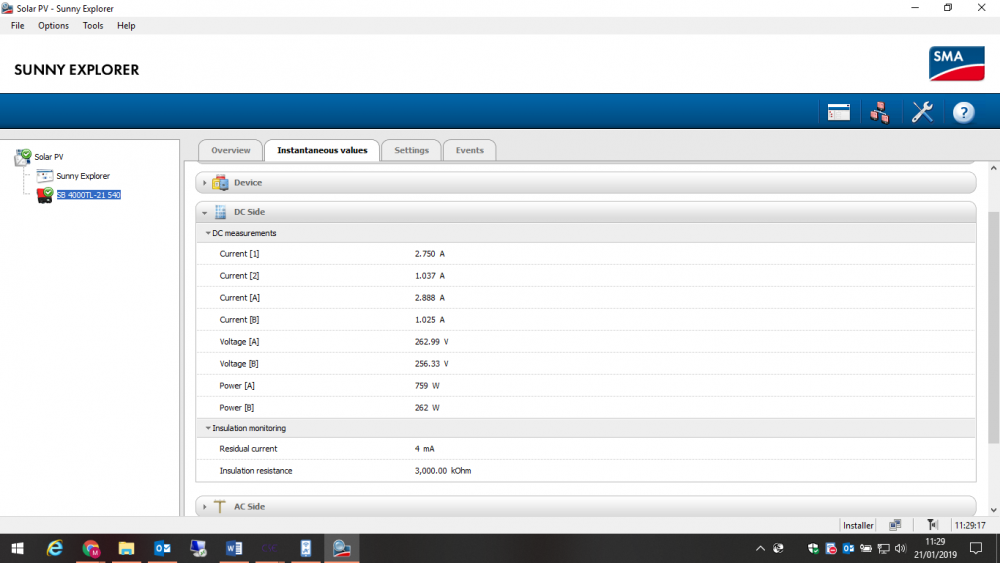Click the AC Side pylon icon
The height and width of the screenshot is (563, 1000).
[219, 506]
